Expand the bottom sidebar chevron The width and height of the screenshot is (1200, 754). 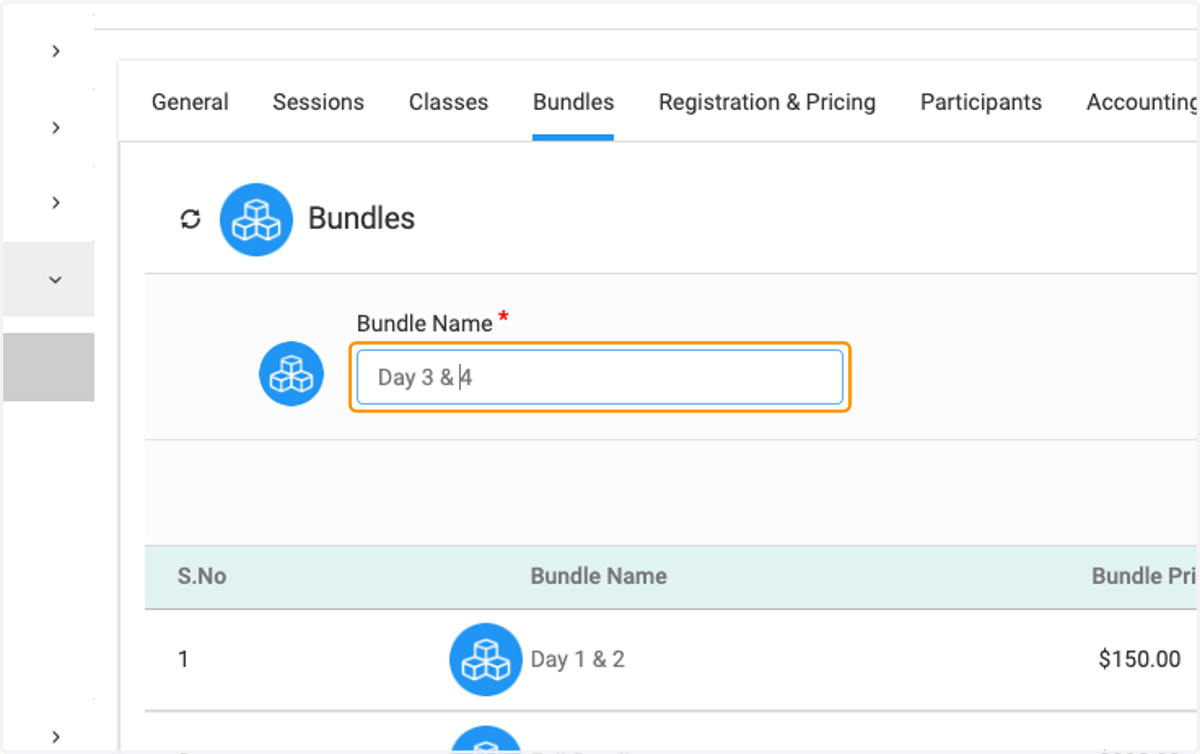(56, 736)
